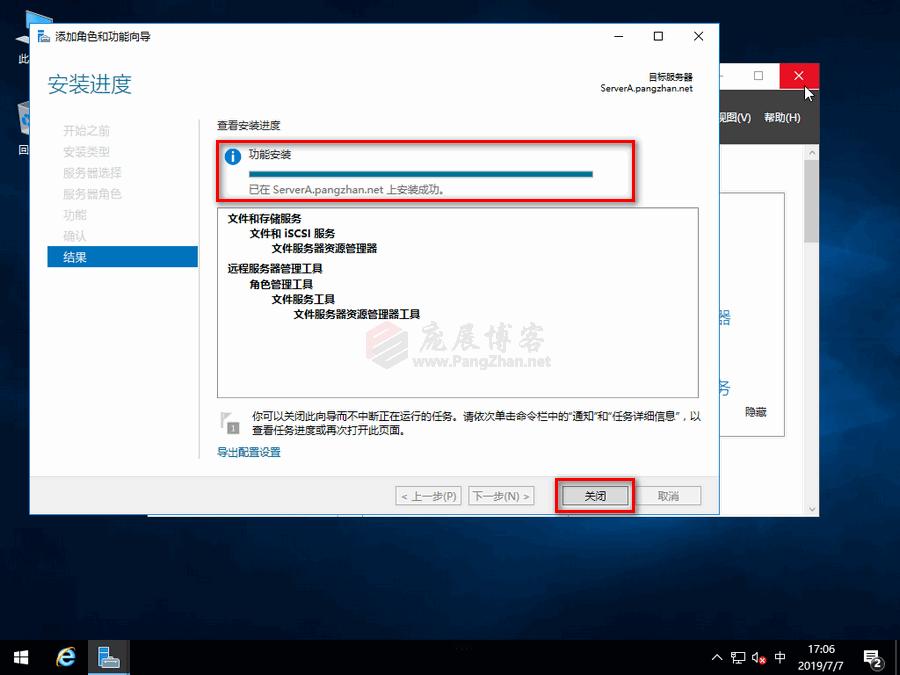Click the 关闭 button to finish installation
Image resolution: width=900 pixels, height=675 pixels.
click(x=594, y=494)
